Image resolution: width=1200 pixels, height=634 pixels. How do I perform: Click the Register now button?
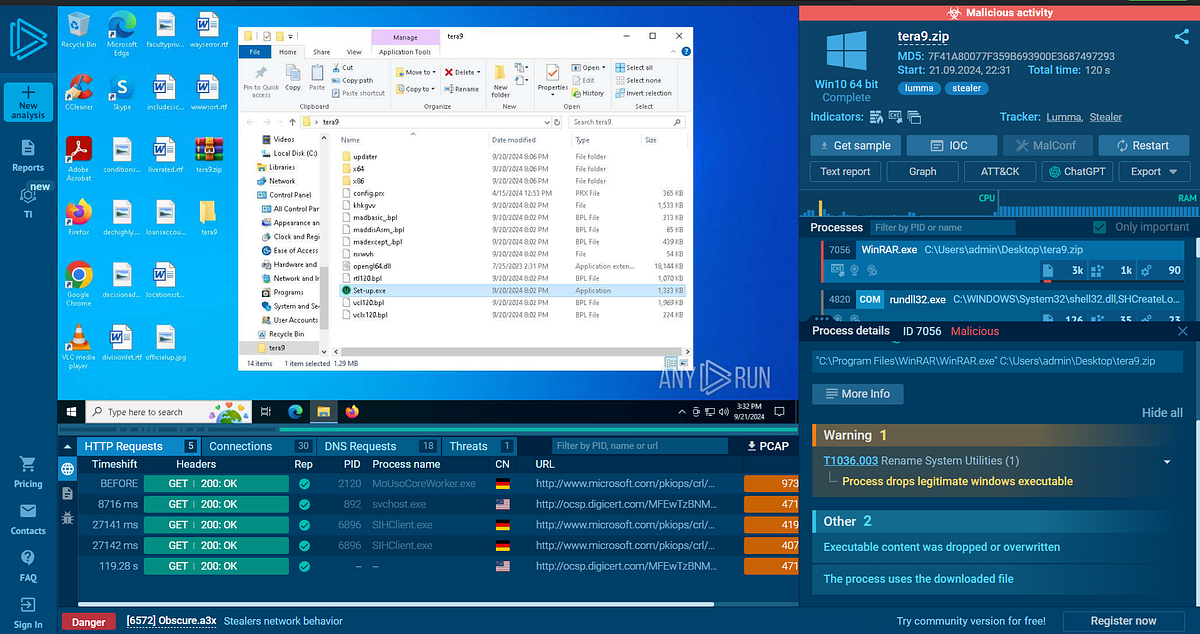point(1123,621)
